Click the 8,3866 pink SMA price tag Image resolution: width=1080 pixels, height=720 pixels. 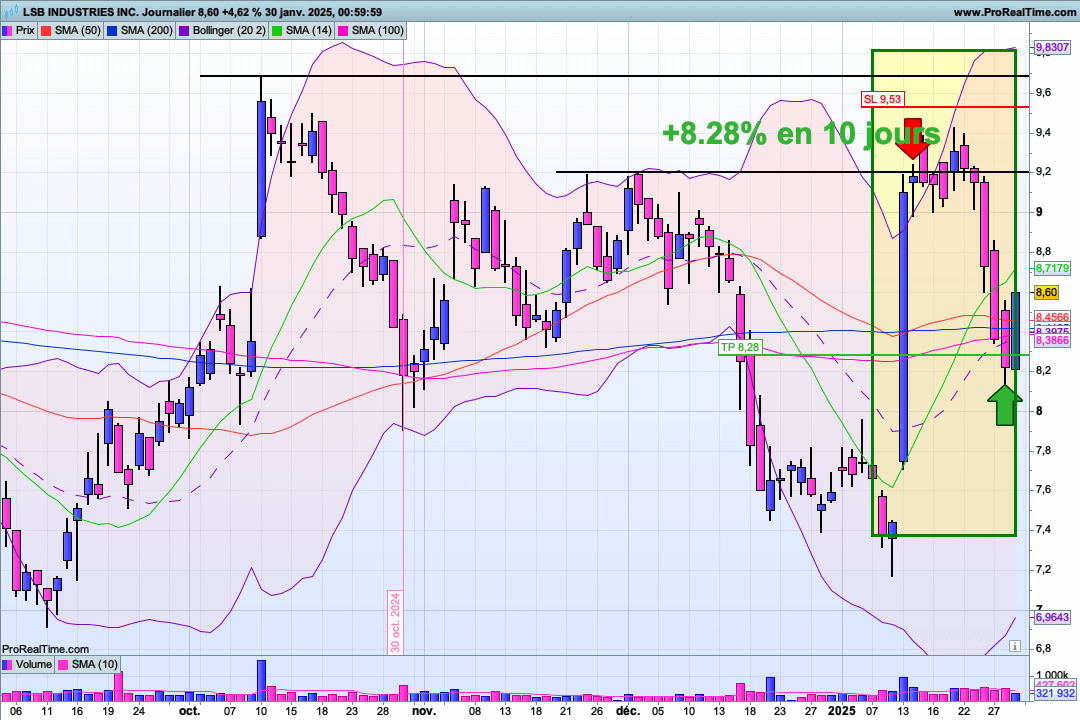[1052, 340]
